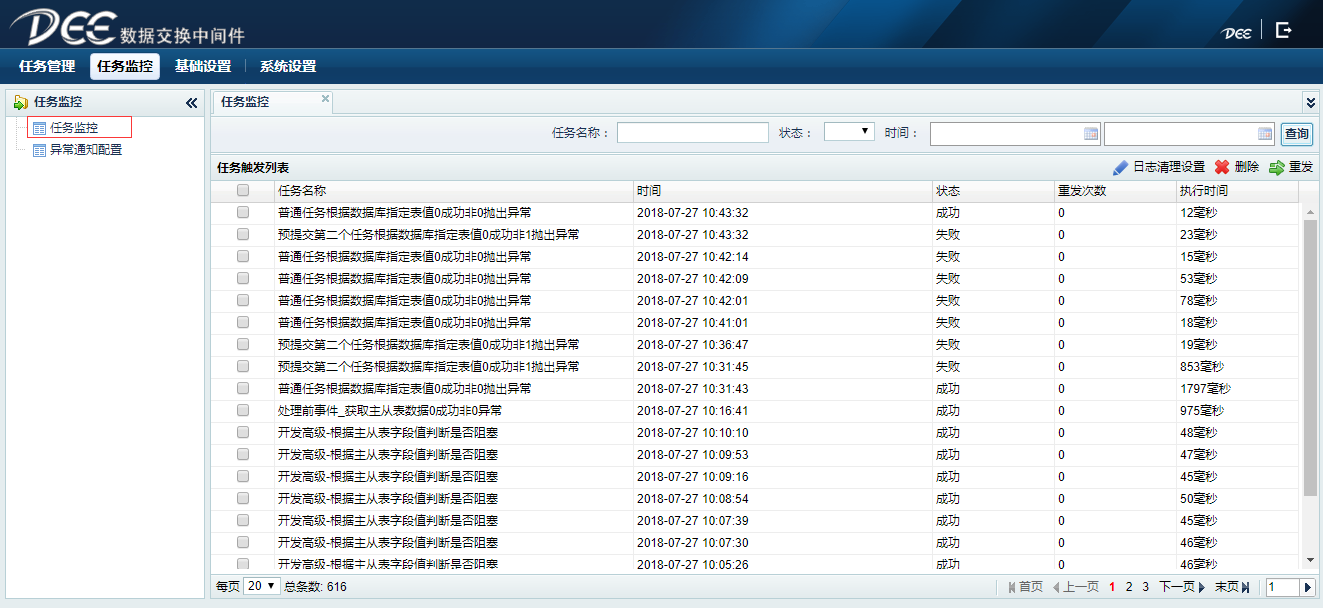Click 日志清理设置 toolbar text
The height and width of the screenshot is (608, 1323).
pyautogui.click(x=1169, y=167)
